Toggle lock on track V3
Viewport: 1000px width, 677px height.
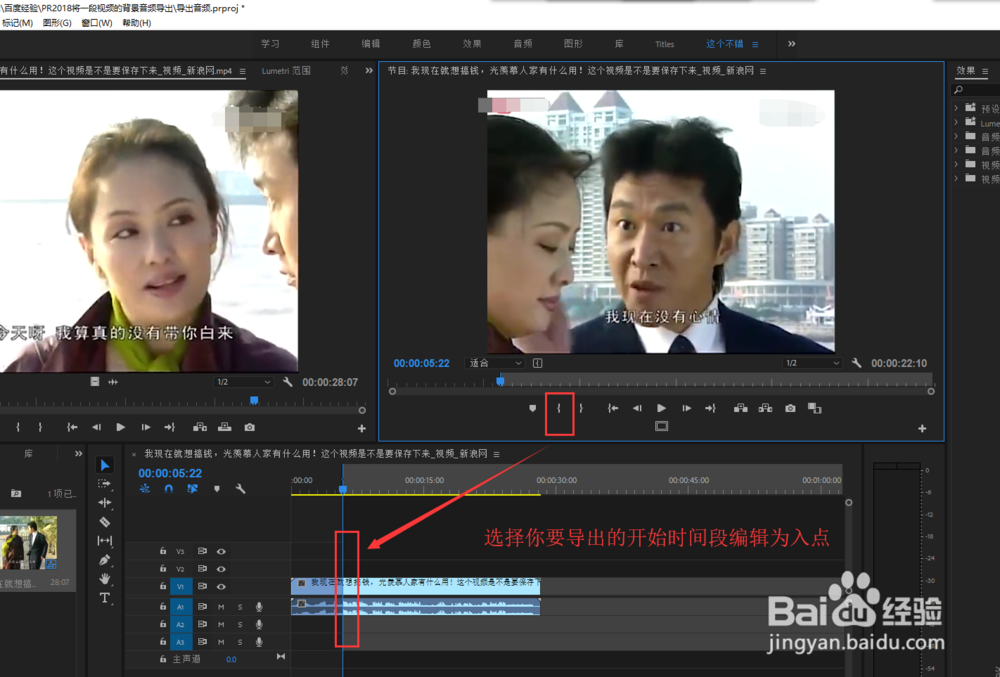pos(163,551)
